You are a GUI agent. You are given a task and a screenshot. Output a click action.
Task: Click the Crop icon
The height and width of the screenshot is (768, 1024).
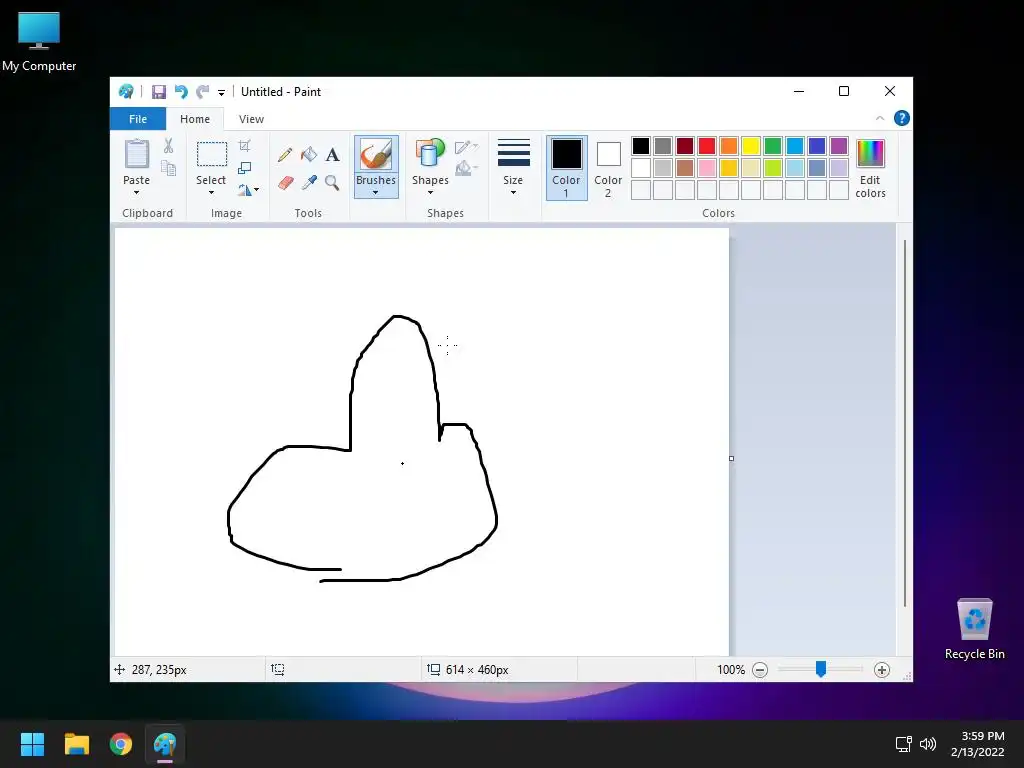coord(245,145)
